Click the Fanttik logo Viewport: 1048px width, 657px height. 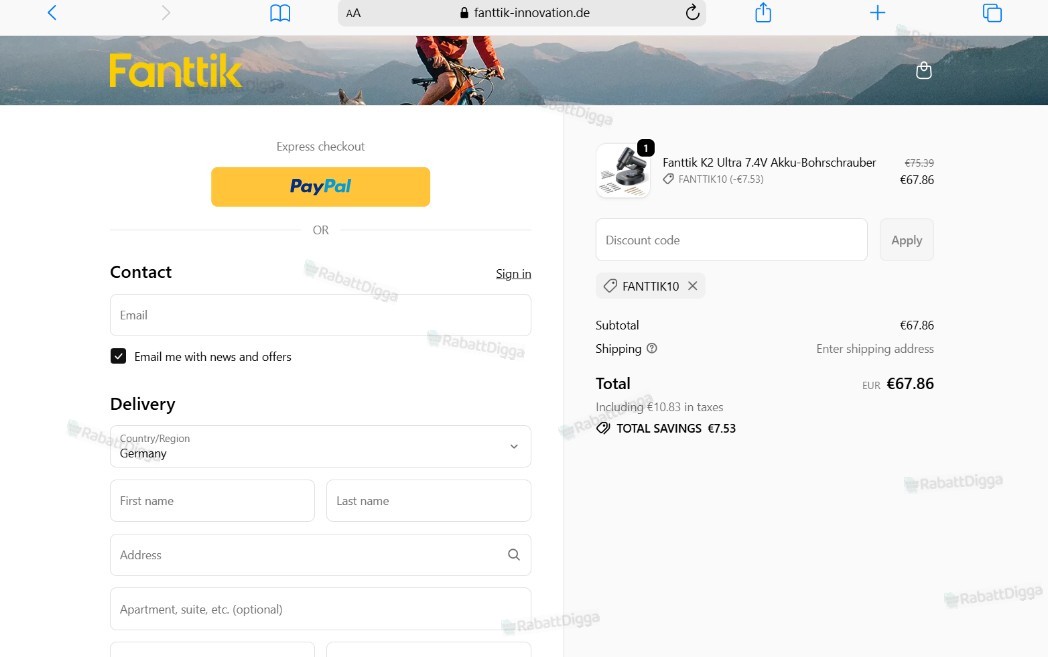click(x=175, y=71)
